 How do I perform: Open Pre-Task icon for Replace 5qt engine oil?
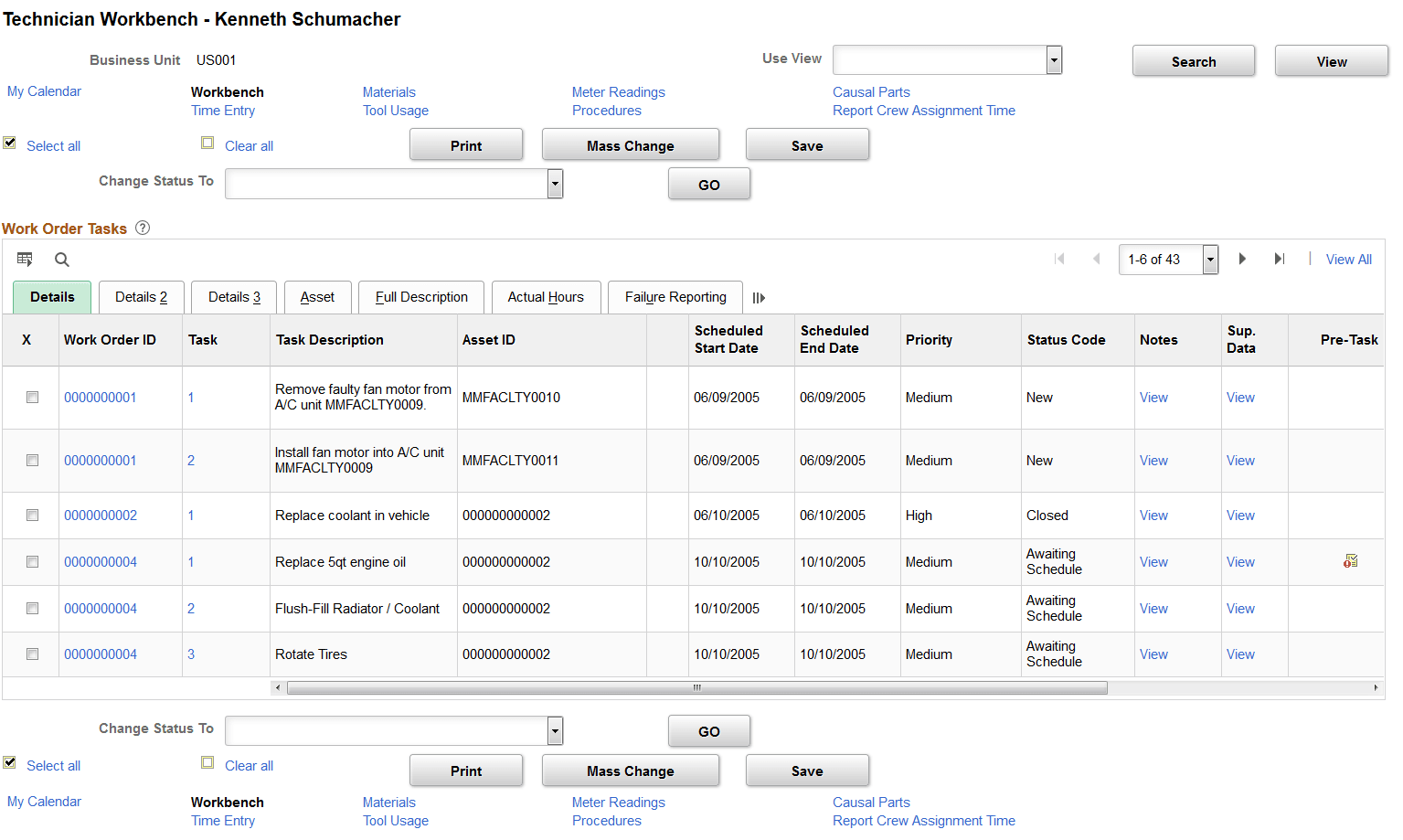(x=1350, y=561)
